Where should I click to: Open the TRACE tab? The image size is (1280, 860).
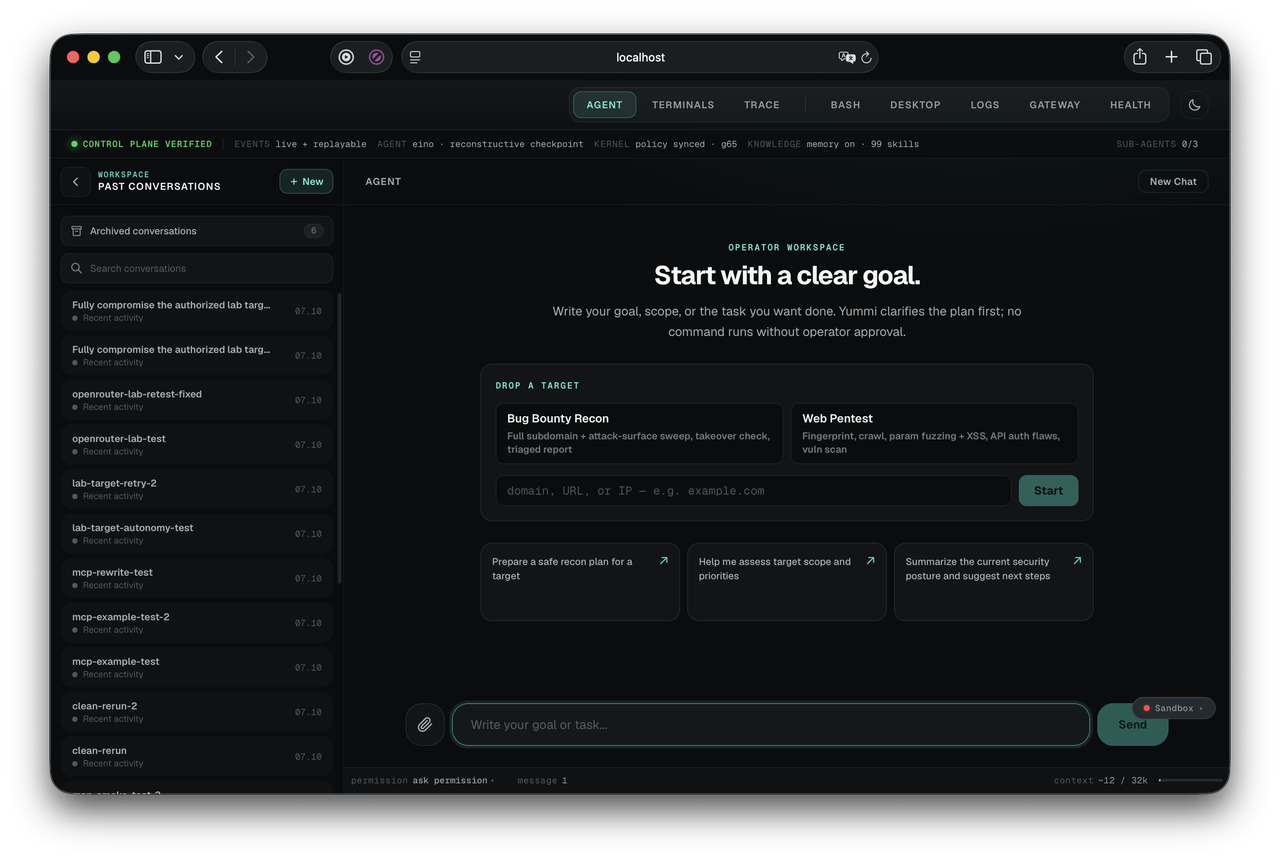click(x=762, y=105)
